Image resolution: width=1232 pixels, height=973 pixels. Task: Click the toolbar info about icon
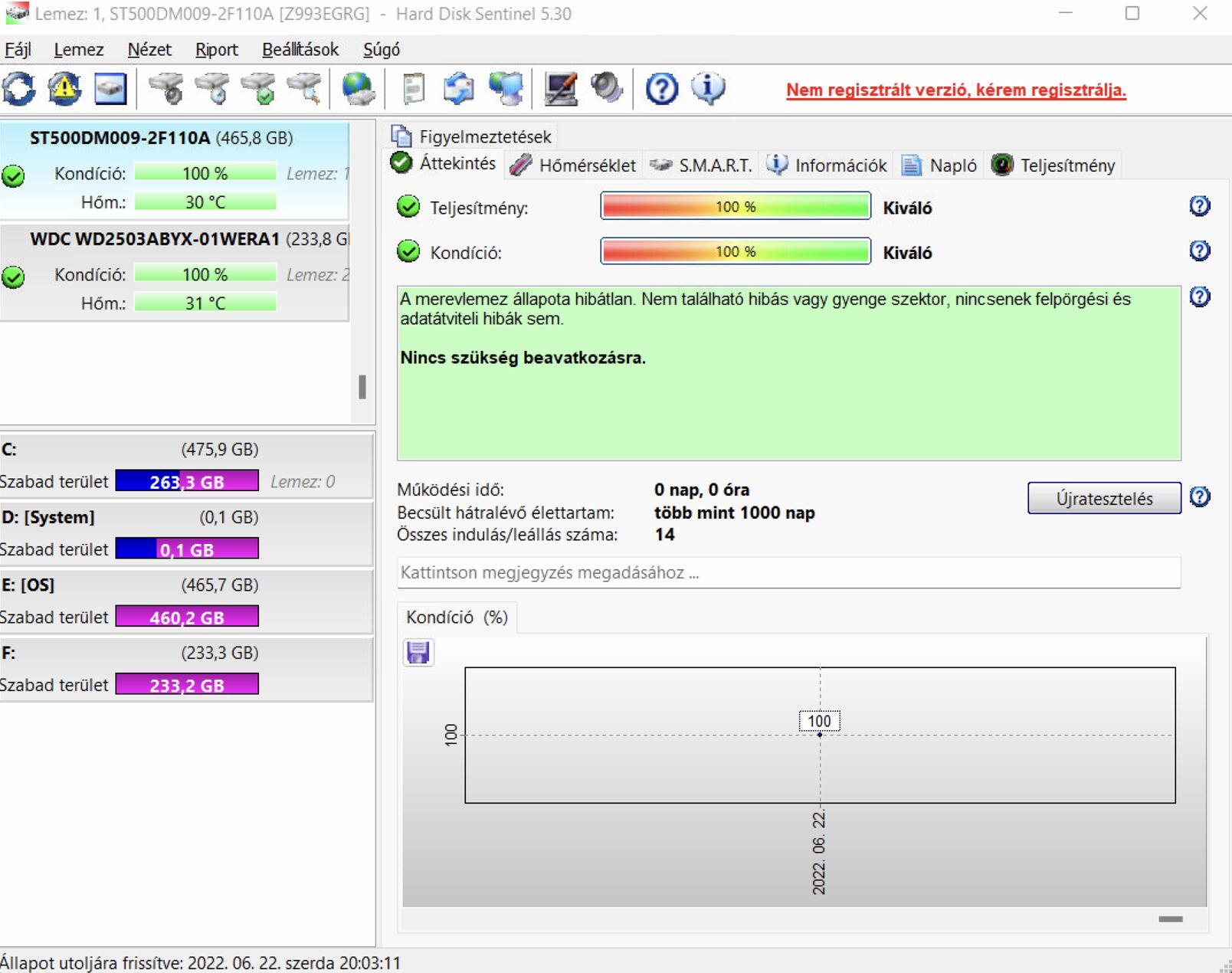709,89
